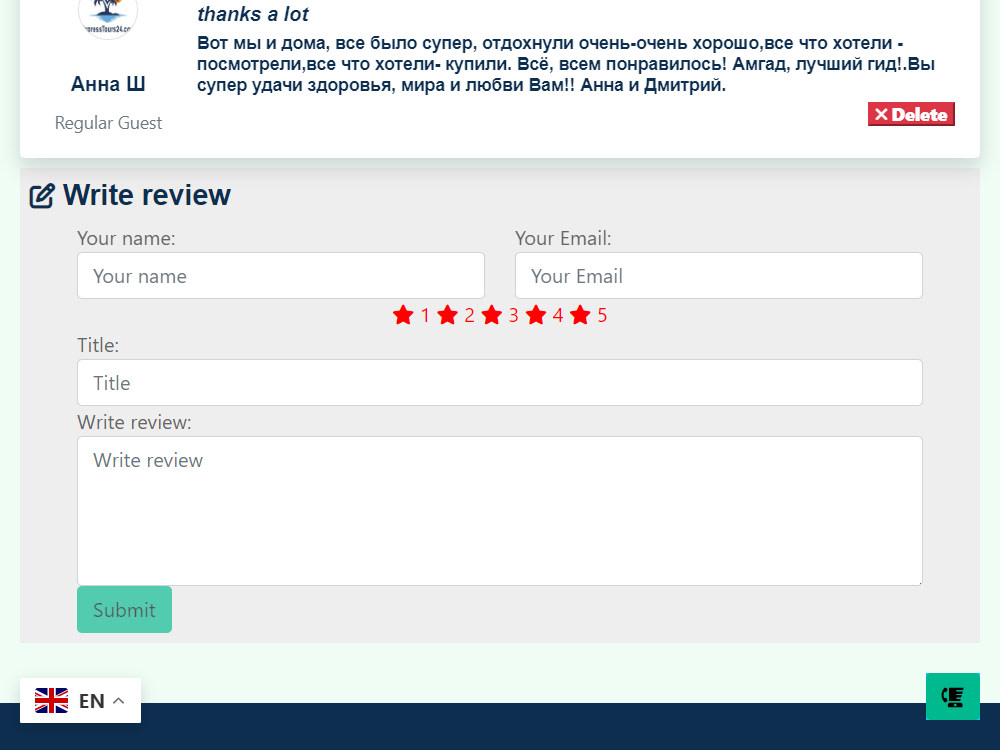The width and height of the screenshot is (1000, 750).
Task: Click inside the Write review text area
Action: point(500,511)
